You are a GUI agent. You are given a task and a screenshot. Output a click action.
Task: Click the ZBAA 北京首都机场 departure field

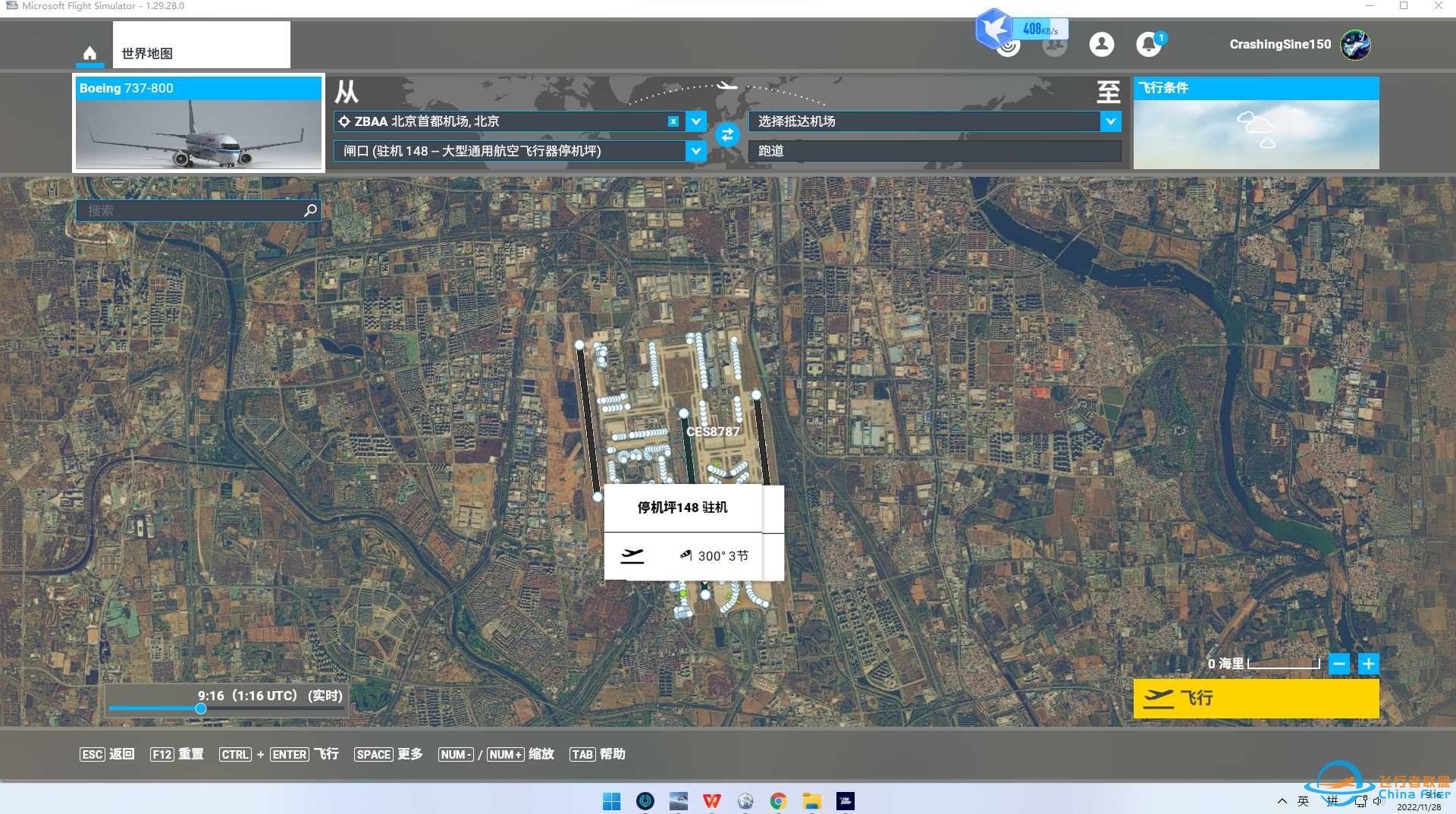(x=509, y=121)
